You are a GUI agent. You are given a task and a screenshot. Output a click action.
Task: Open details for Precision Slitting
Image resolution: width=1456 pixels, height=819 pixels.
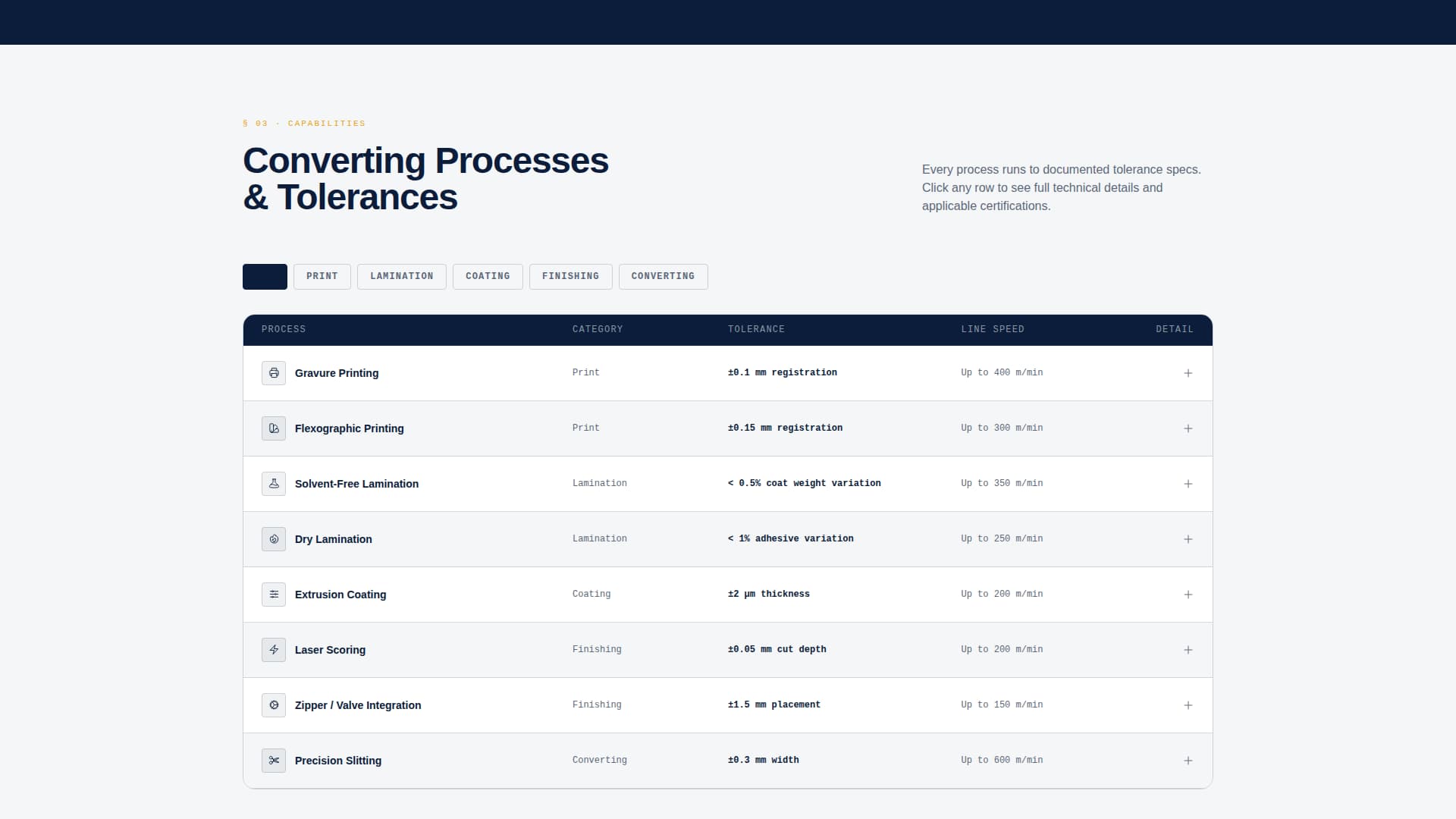point(1188,761)
